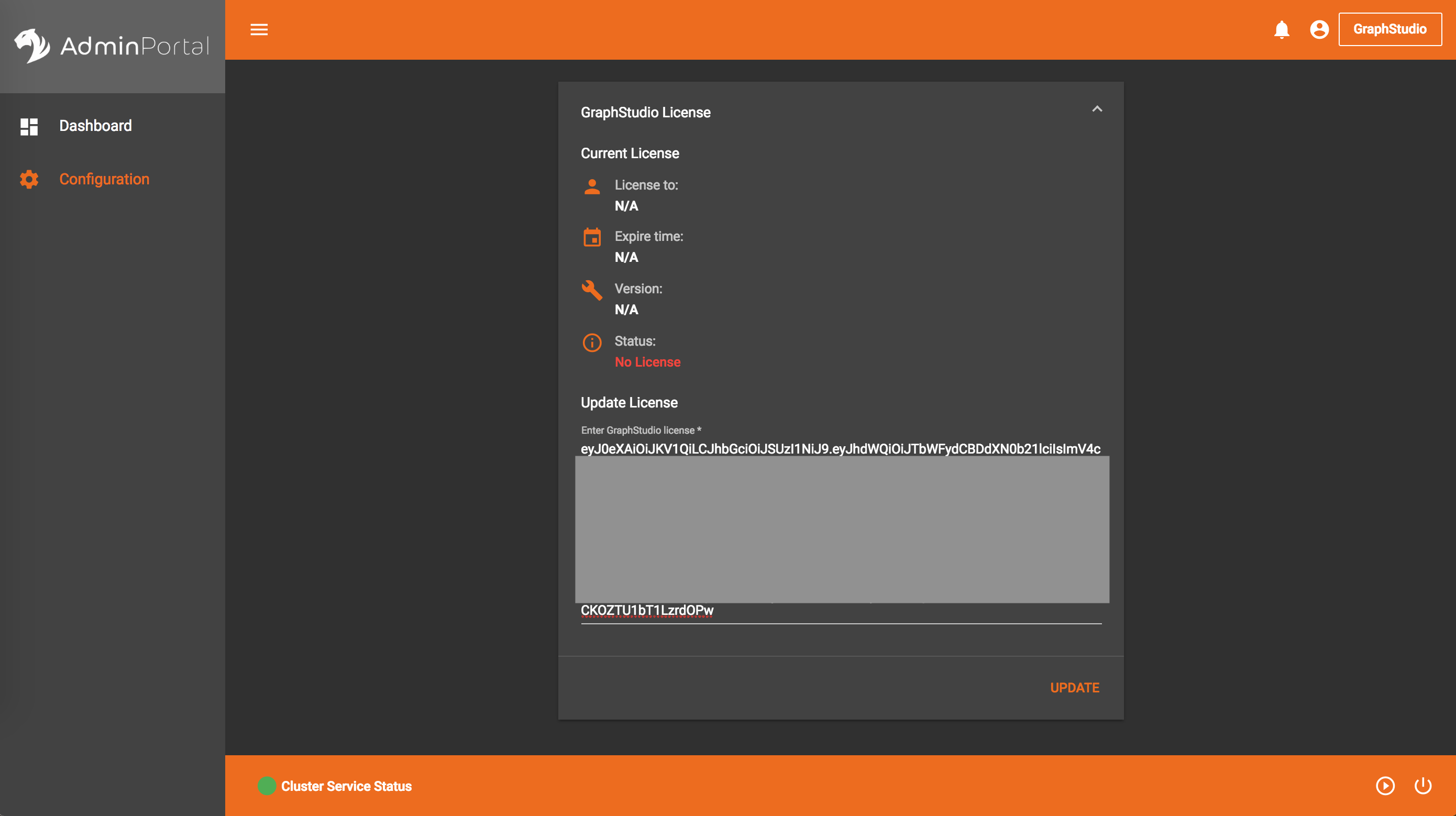Click the Expire time: label
Screen dimensions: 1456x816
pyautogui.click(x=649, y=237)
